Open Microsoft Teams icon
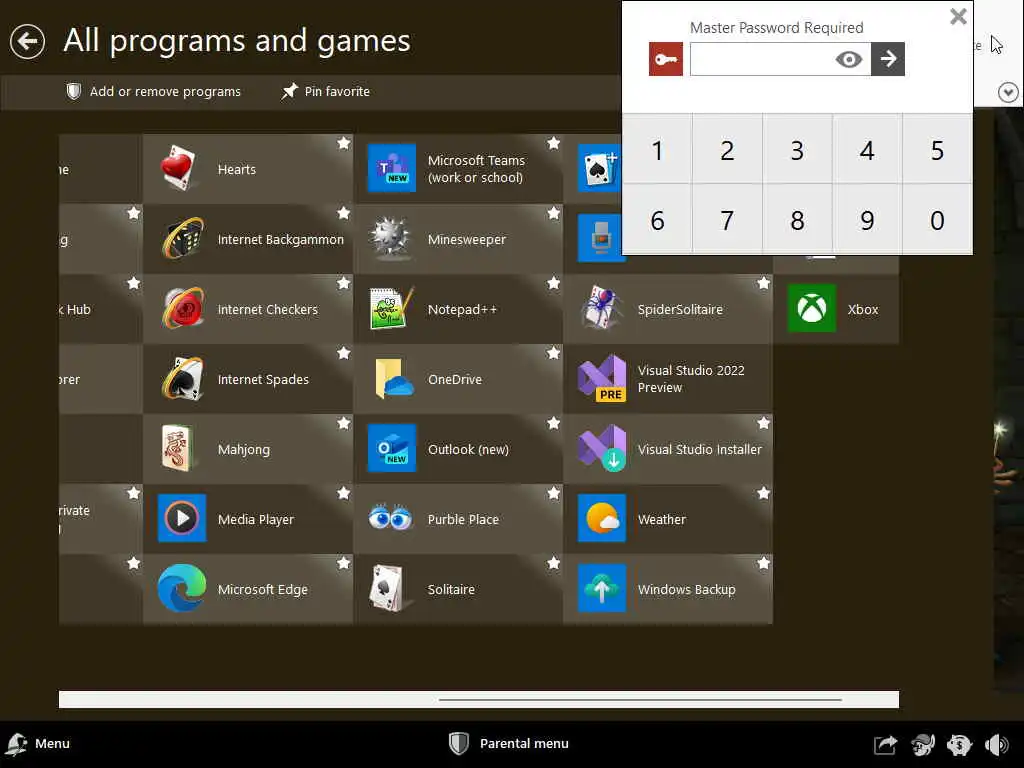This screenshot has width=1024, height=768. 392,168
